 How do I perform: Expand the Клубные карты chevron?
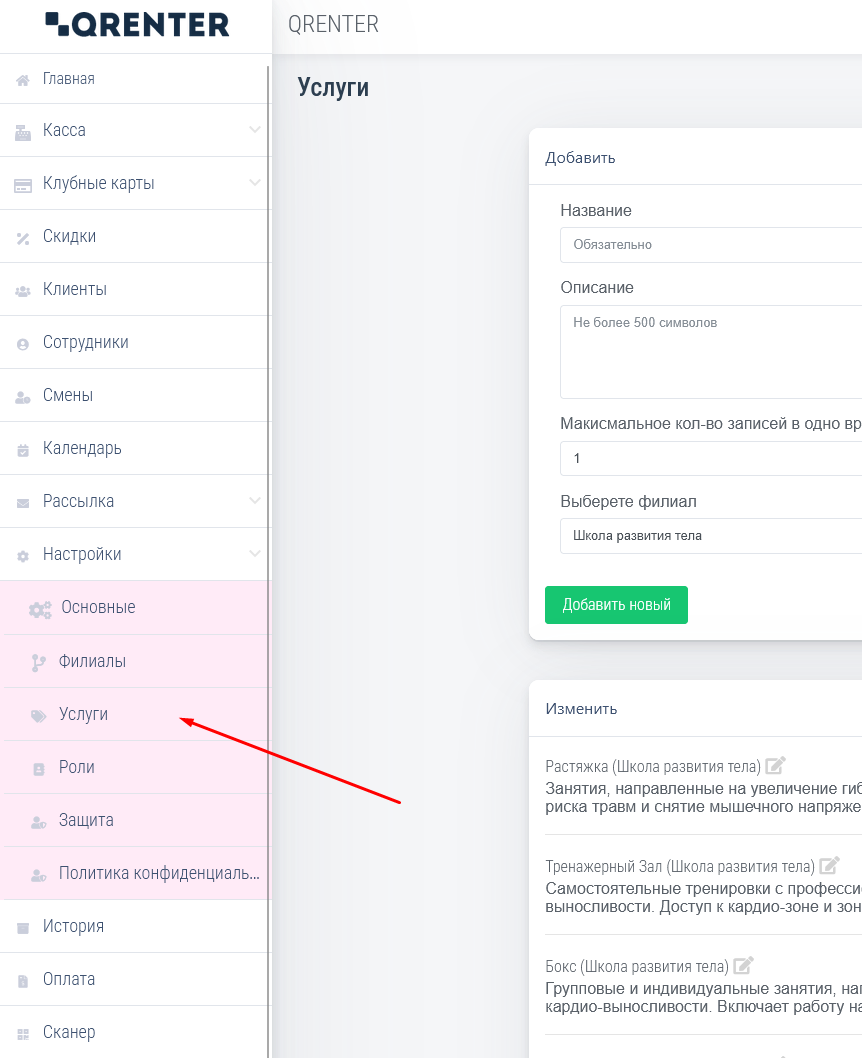tap(255, 183)
